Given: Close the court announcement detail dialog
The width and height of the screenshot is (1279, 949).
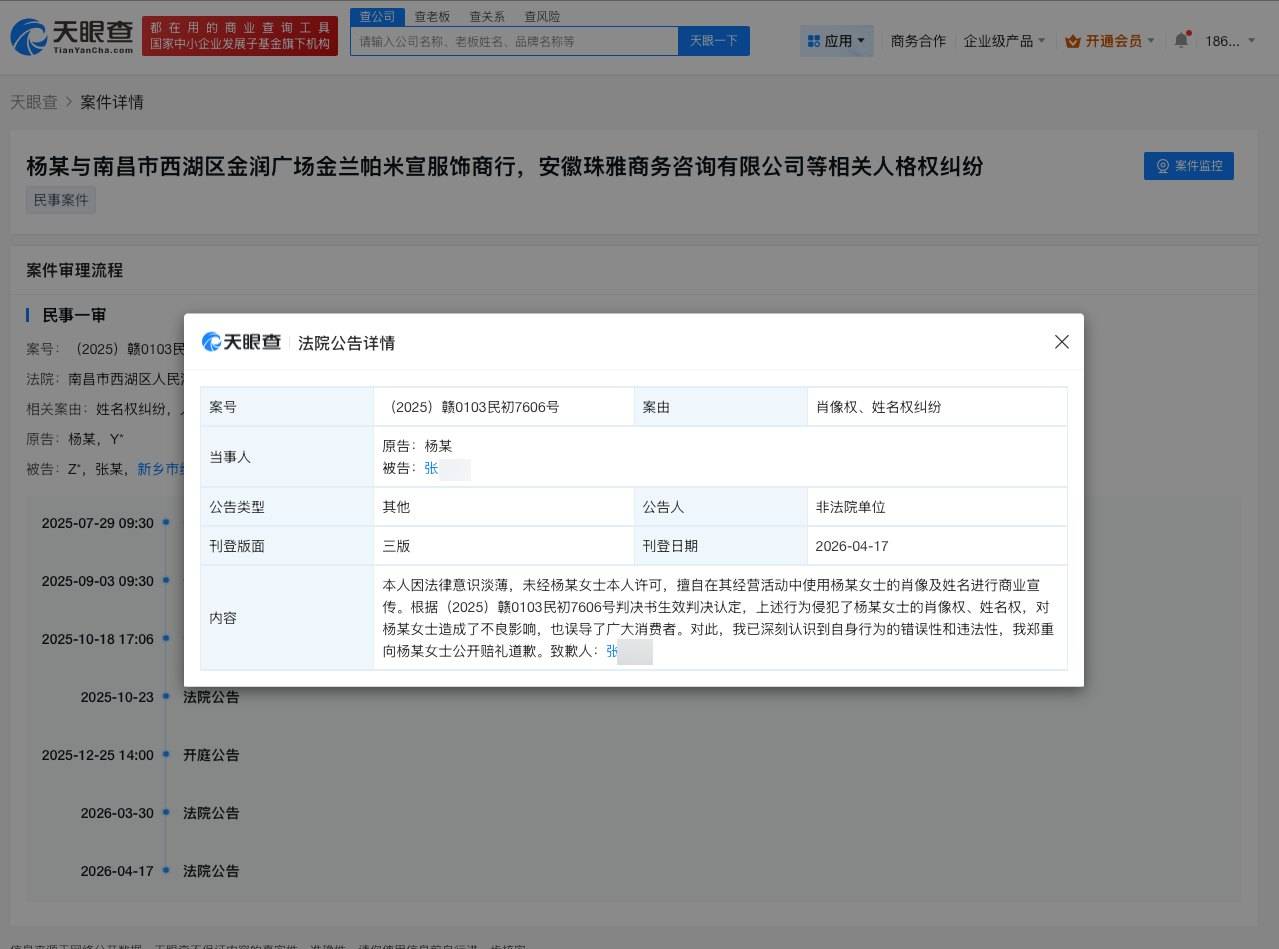Looking at the screenshot, I should 1061,342.
